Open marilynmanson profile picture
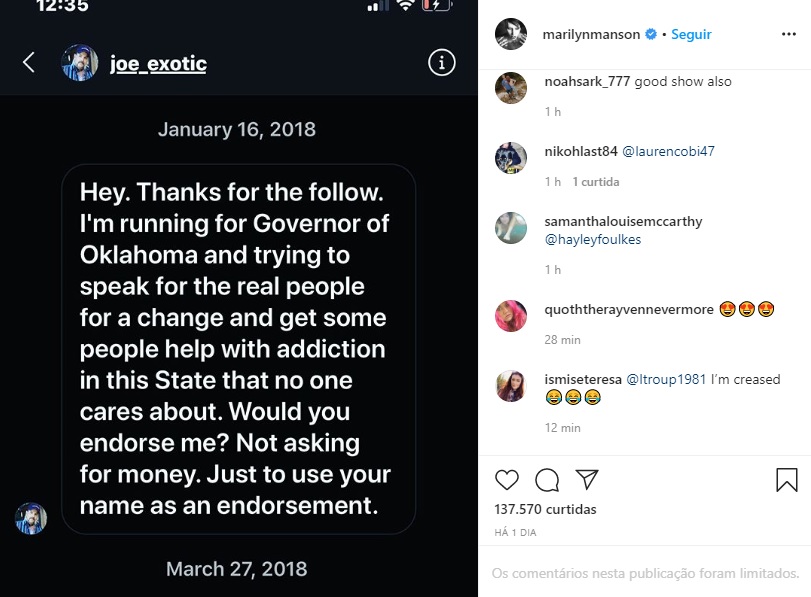Screen dimensions: 811x597 tap(511, 34)
